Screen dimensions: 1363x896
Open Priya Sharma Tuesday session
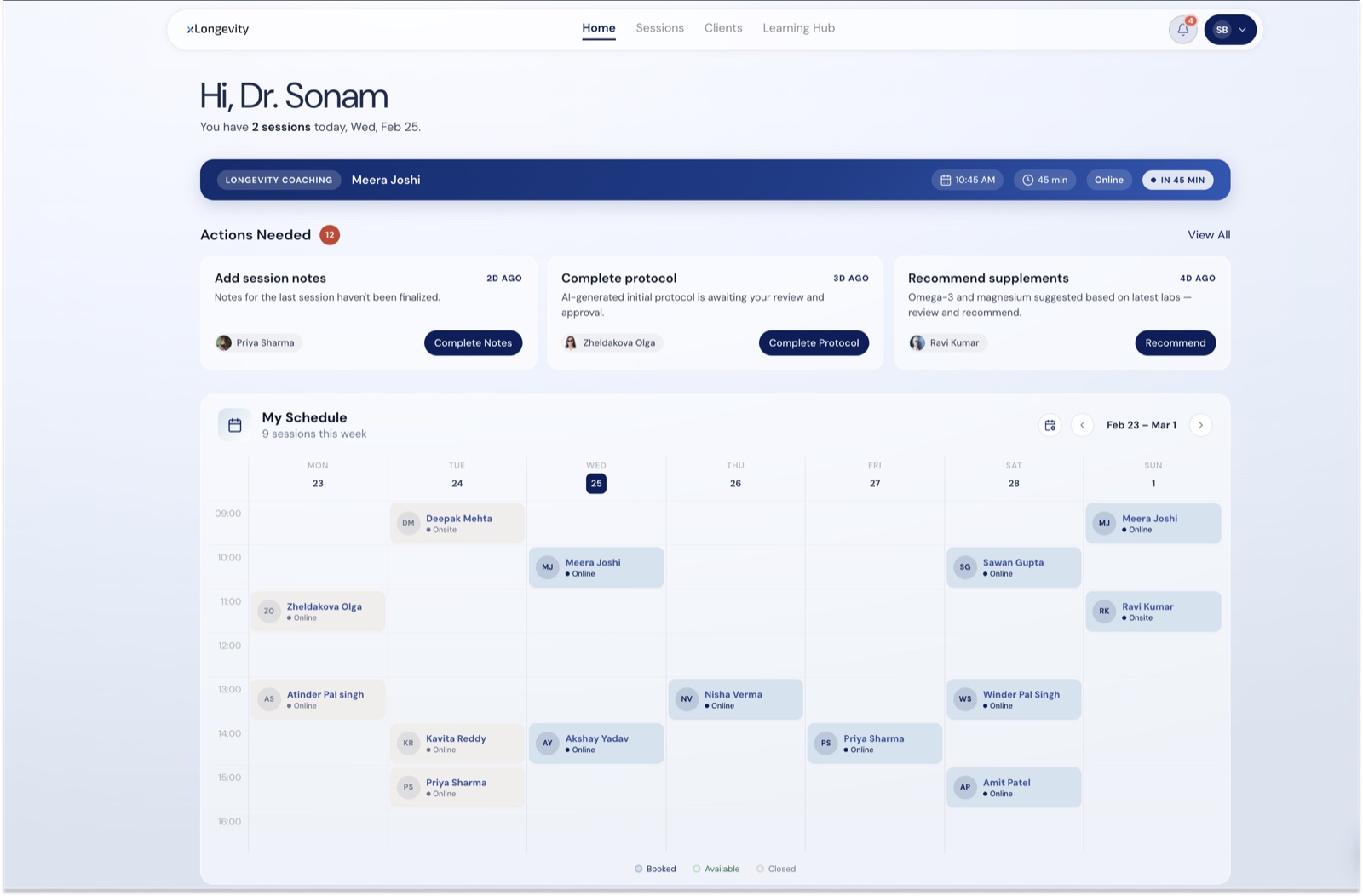point(457,788)
